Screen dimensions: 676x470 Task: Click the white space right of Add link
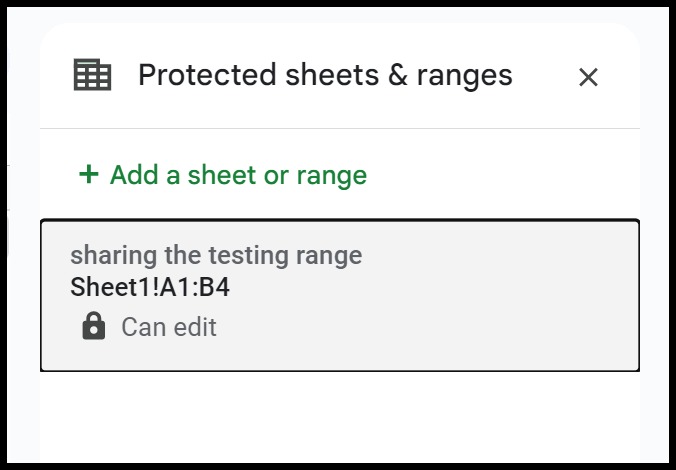[500, 175]
